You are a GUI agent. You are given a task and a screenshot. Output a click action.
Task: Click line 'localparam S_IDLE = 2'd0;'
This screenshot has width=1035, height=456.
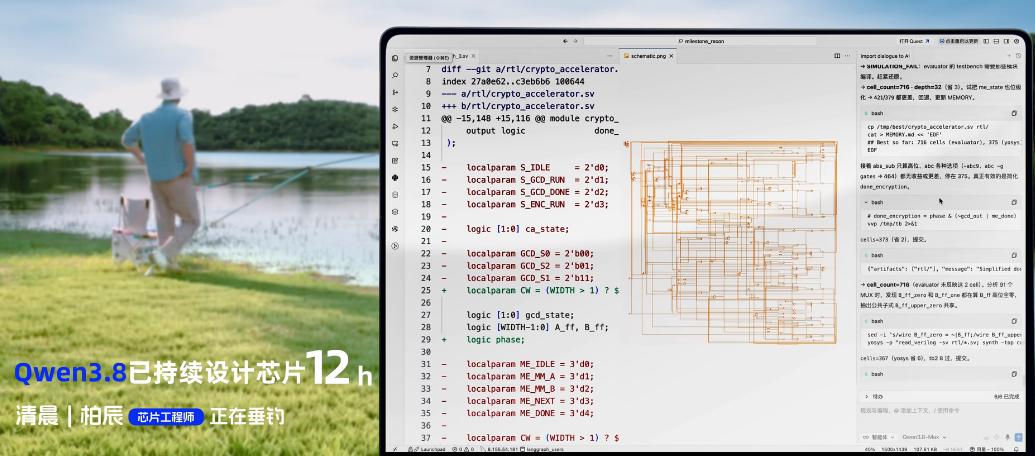537,168
